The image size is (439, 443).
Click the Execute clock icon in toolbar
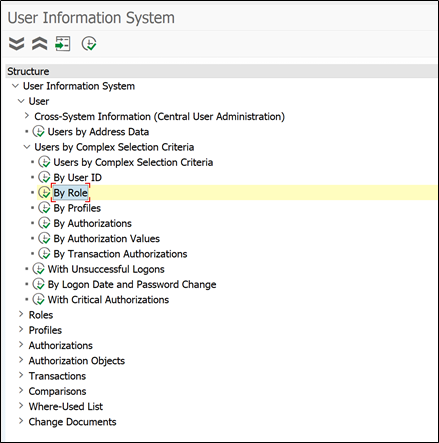pos(89,44)
